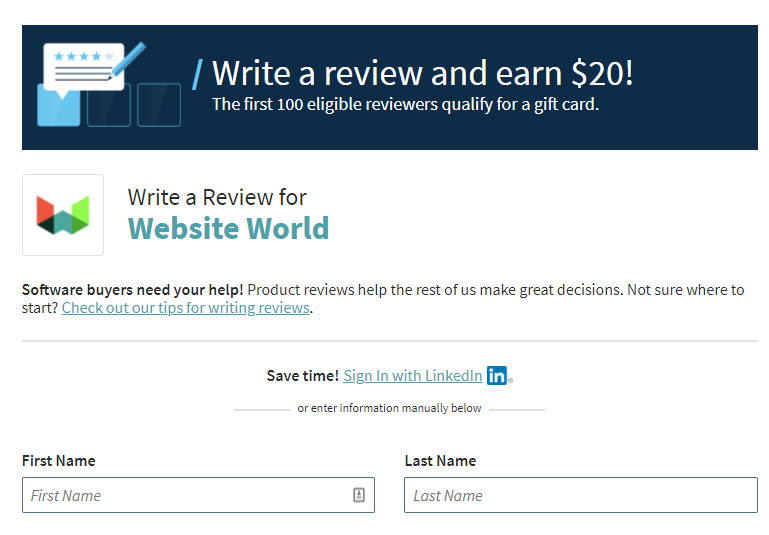Image resolution: width=769 pixels, height=535 pixels.
Task: Focus the First Name text field
Action: coord(198,495)
